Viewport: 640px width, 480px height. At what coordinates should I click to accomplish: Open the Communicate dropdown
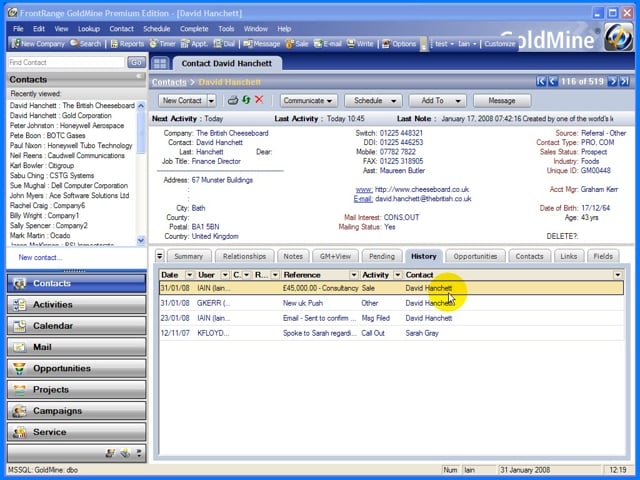(308, 101)
